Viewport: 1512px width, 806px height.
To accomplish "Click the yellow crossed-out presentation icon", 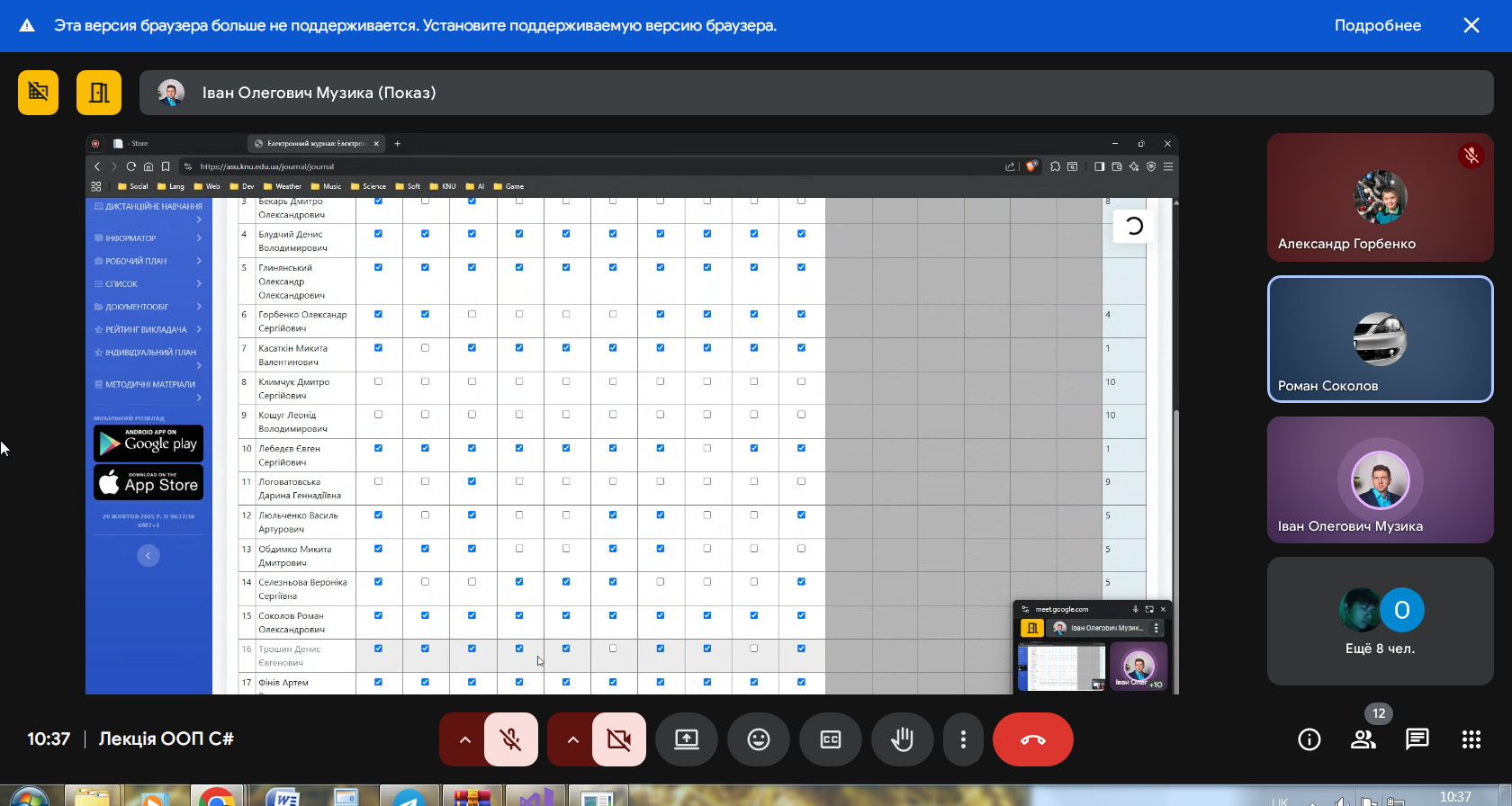I will coord(38,93).
